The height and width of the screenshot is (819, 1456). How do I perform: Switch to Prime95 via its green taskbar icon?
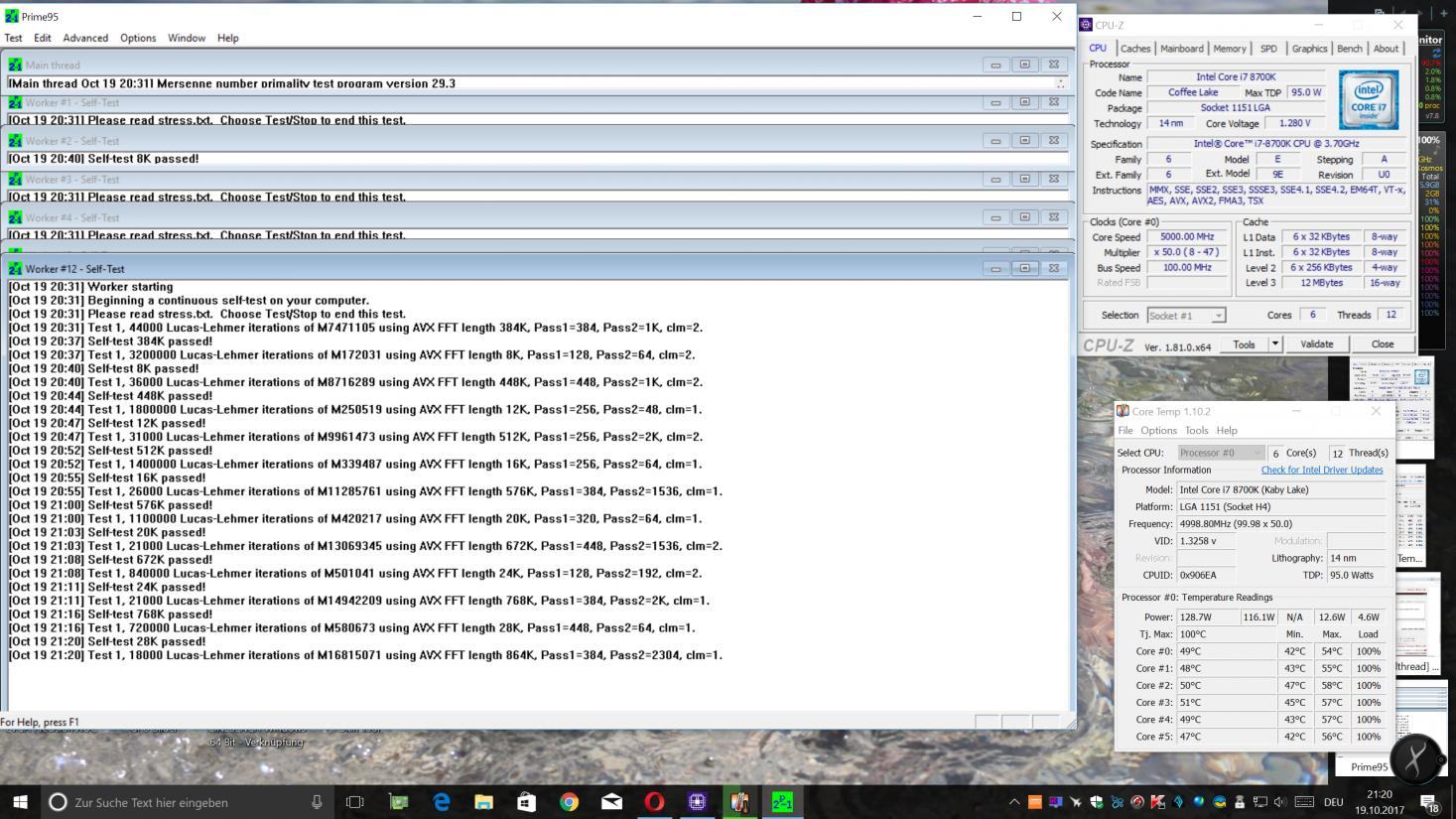[782, 802]
